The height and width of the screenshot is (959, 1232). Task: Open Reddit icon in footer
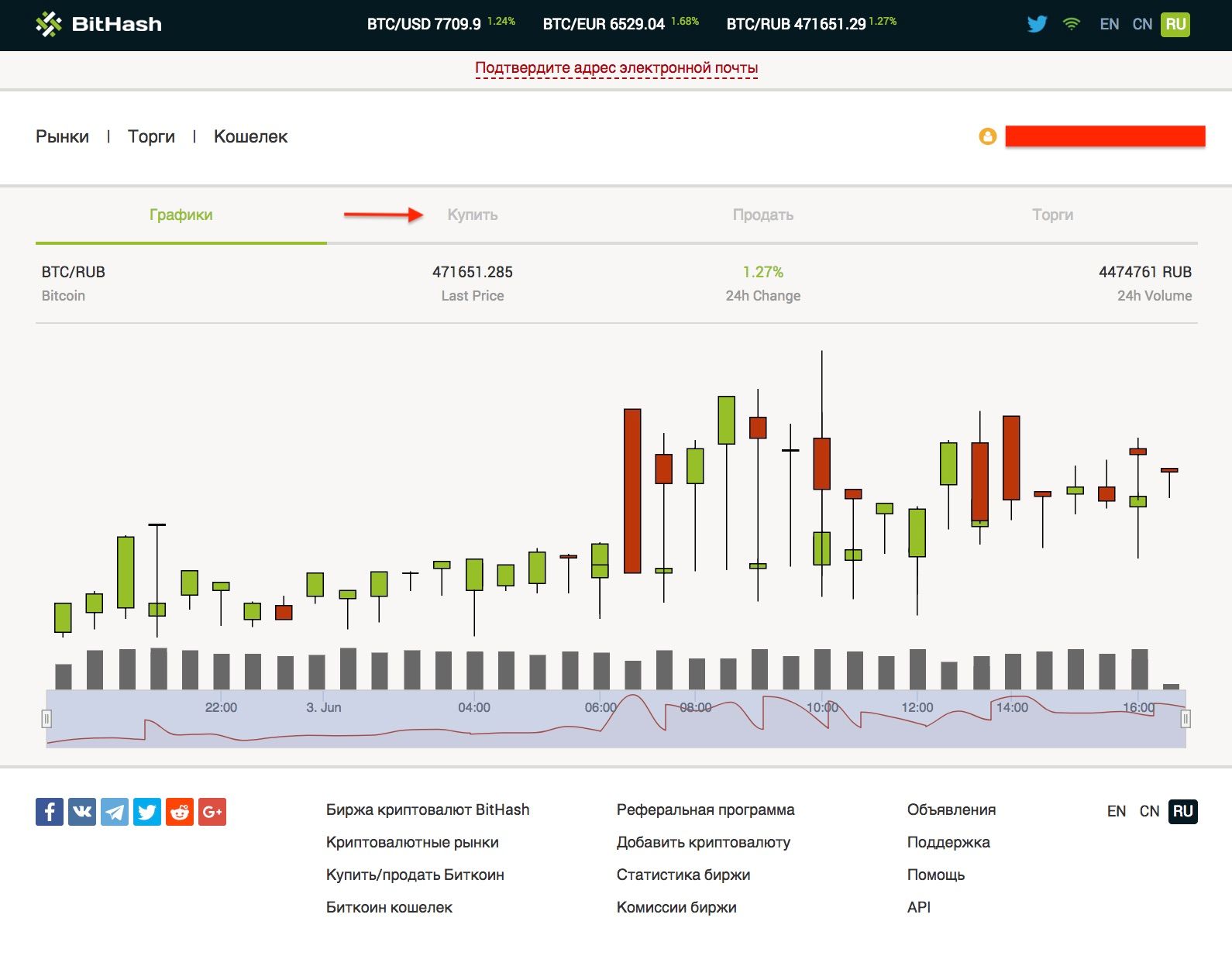[180, 812]
